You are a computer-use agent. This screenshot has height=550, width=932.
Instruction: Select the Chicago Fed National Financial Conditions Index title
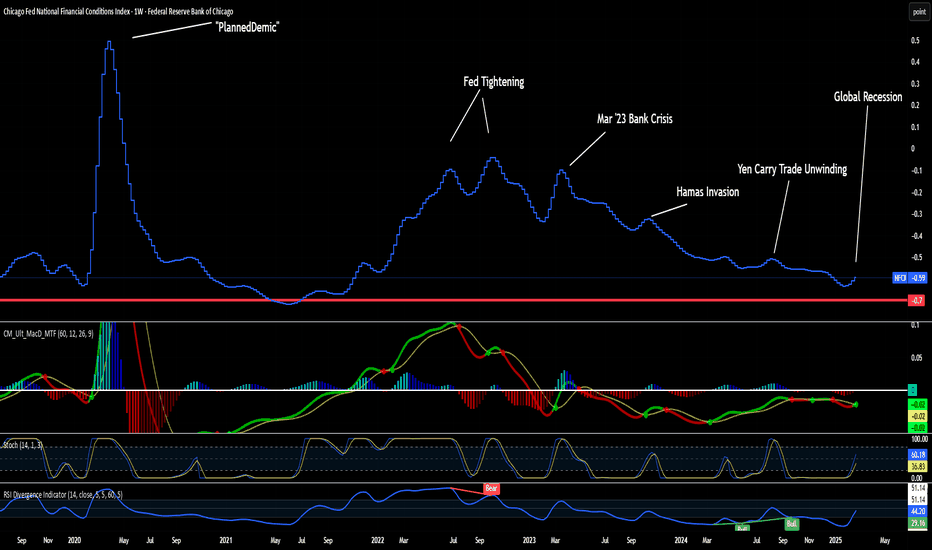pos(118,11)
